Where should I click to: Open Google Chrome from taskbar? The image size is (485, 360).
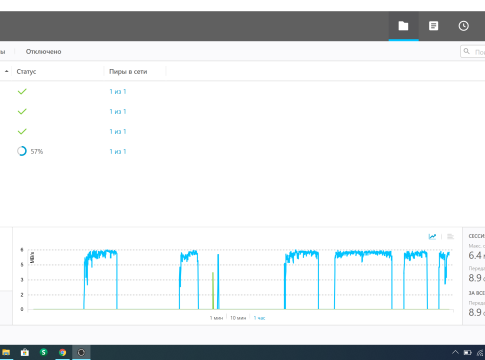(x=62, y=352)
